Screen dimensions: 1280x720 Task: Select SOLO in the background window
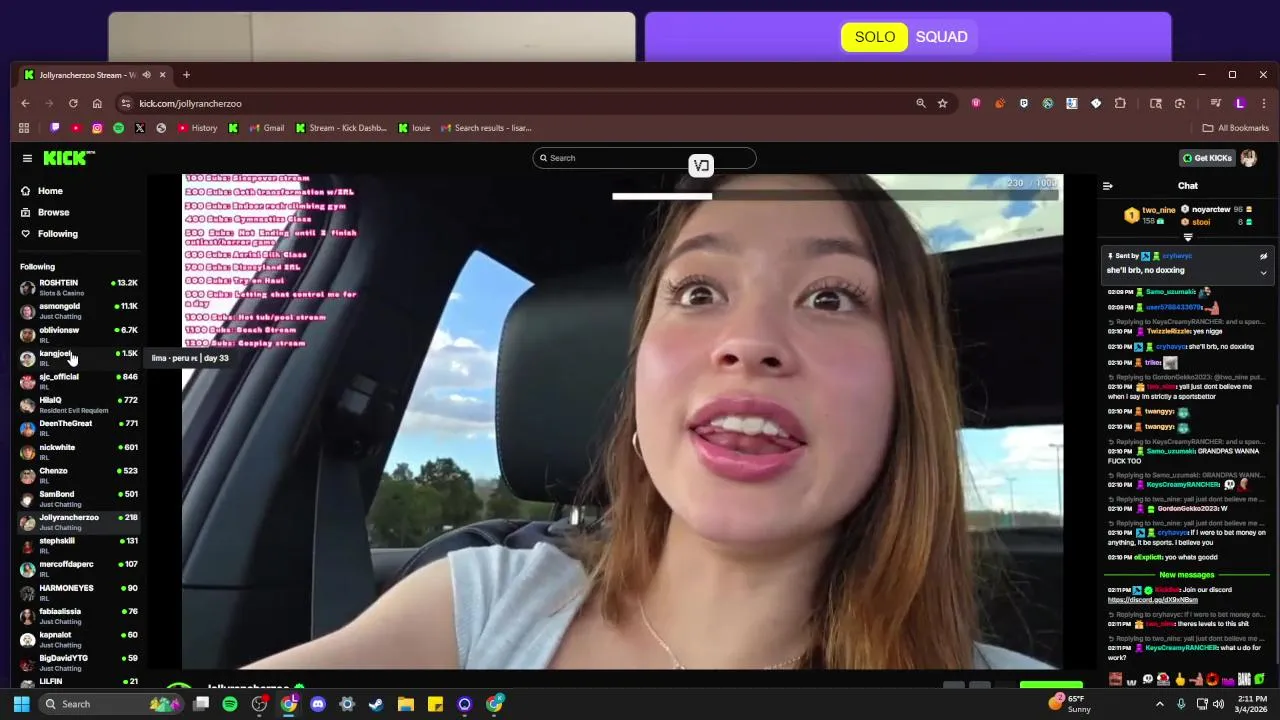pyautogui.click(x=874, y=37)
